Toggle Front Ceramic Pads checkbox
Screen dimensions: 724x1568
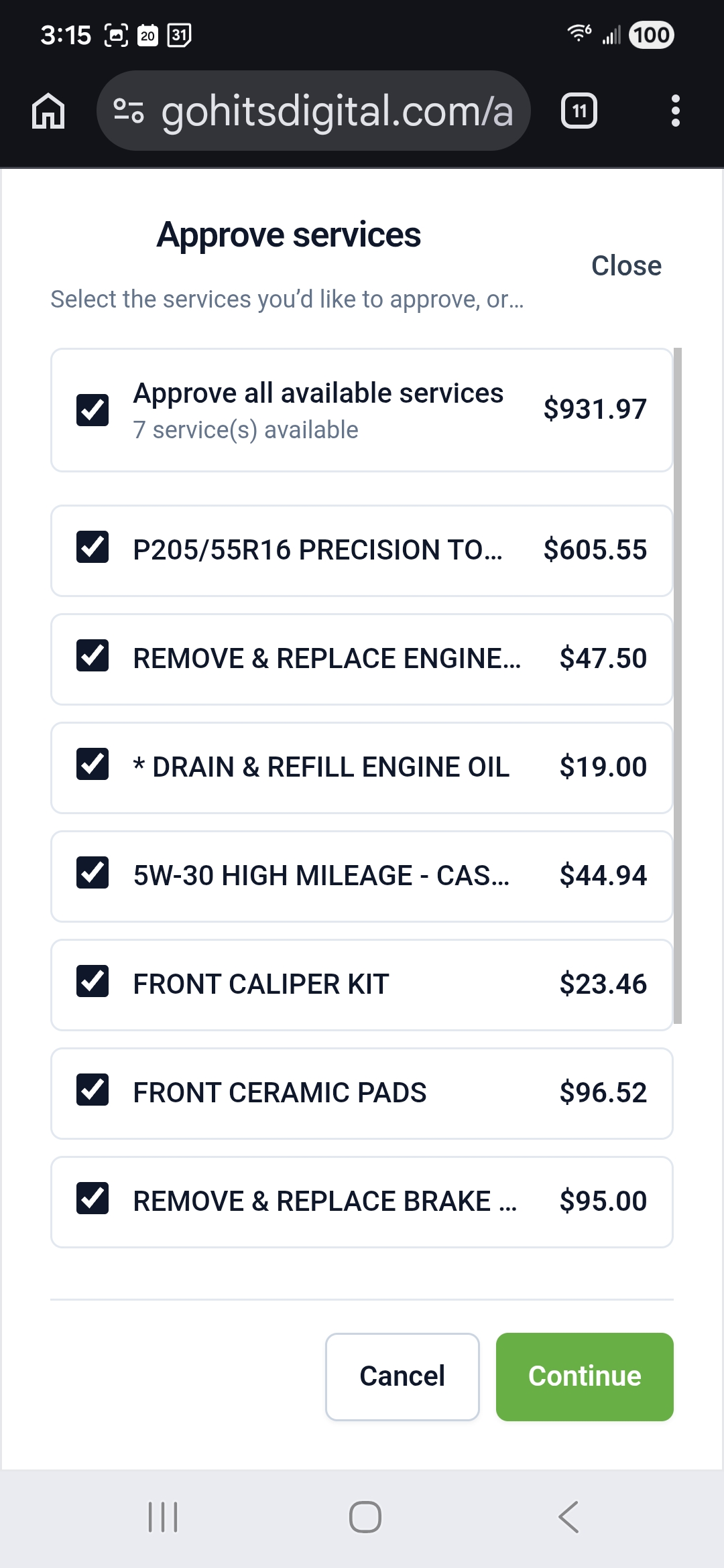point(93,1090)
